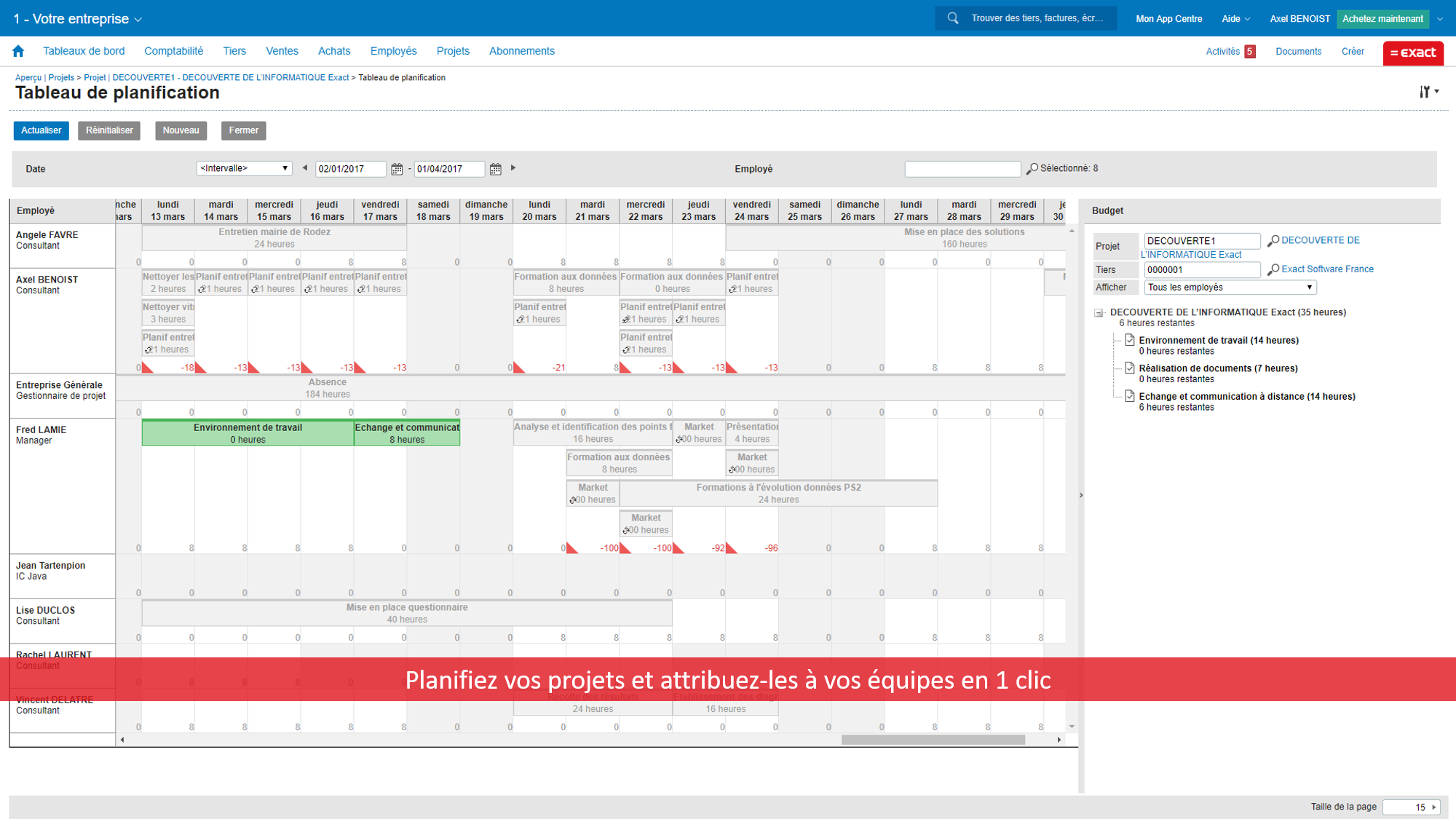Click the Employé filter input field
Viewport: 1456px width, 819px height.
click(962, 169)
